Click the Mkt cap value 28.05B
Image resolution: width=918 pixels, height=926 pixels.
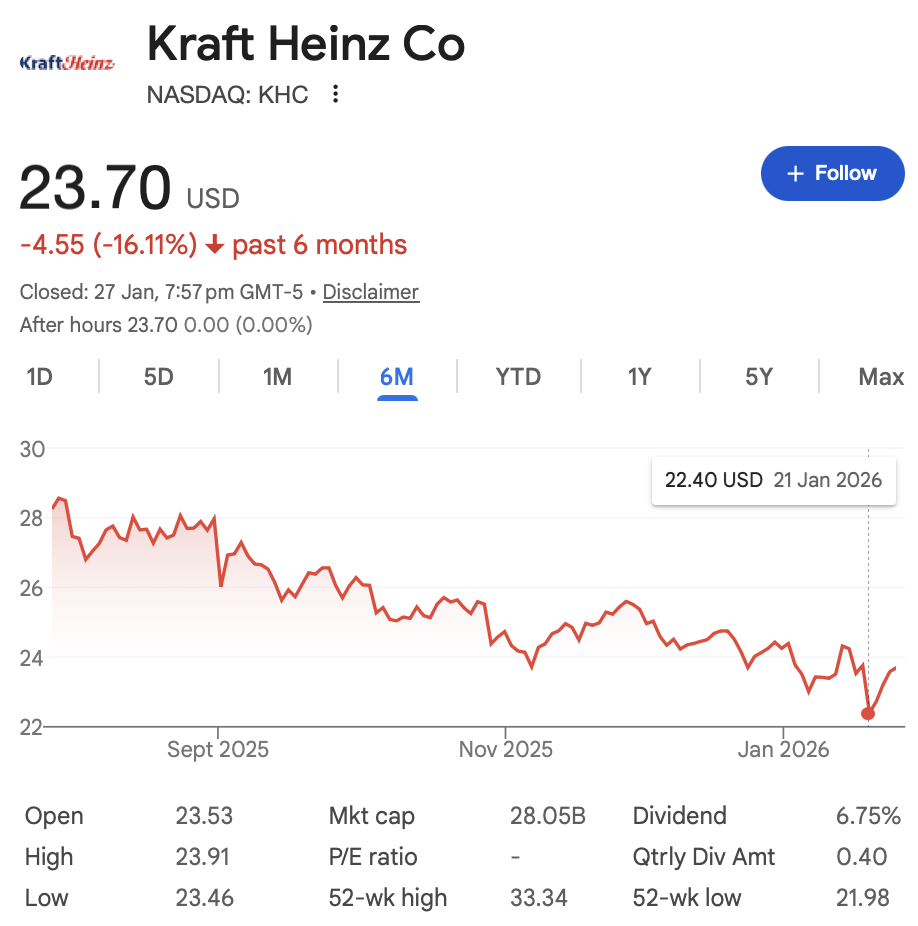pos(547,816)
